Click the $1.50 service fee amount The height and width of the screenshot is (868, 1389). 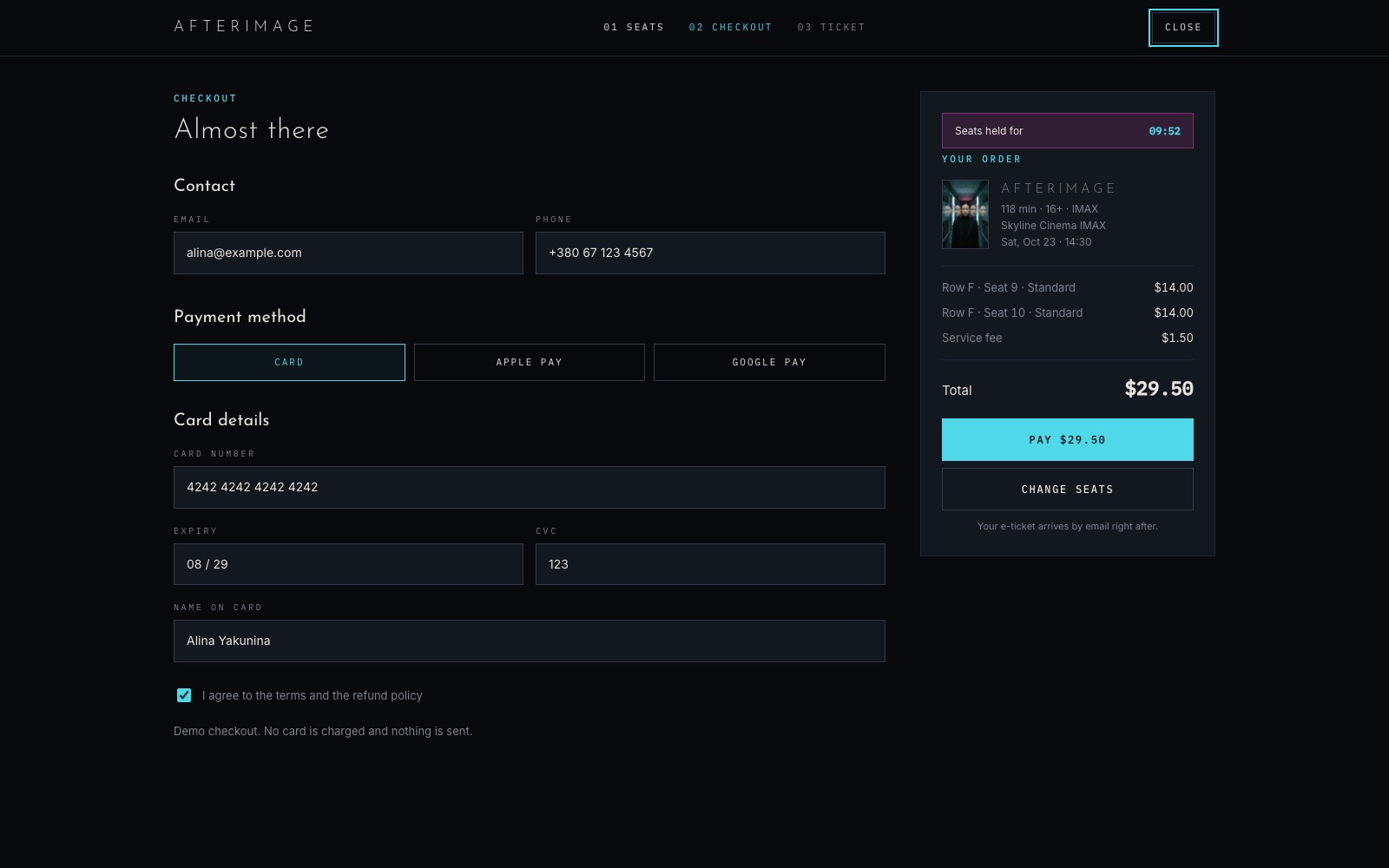[1177, 338]
